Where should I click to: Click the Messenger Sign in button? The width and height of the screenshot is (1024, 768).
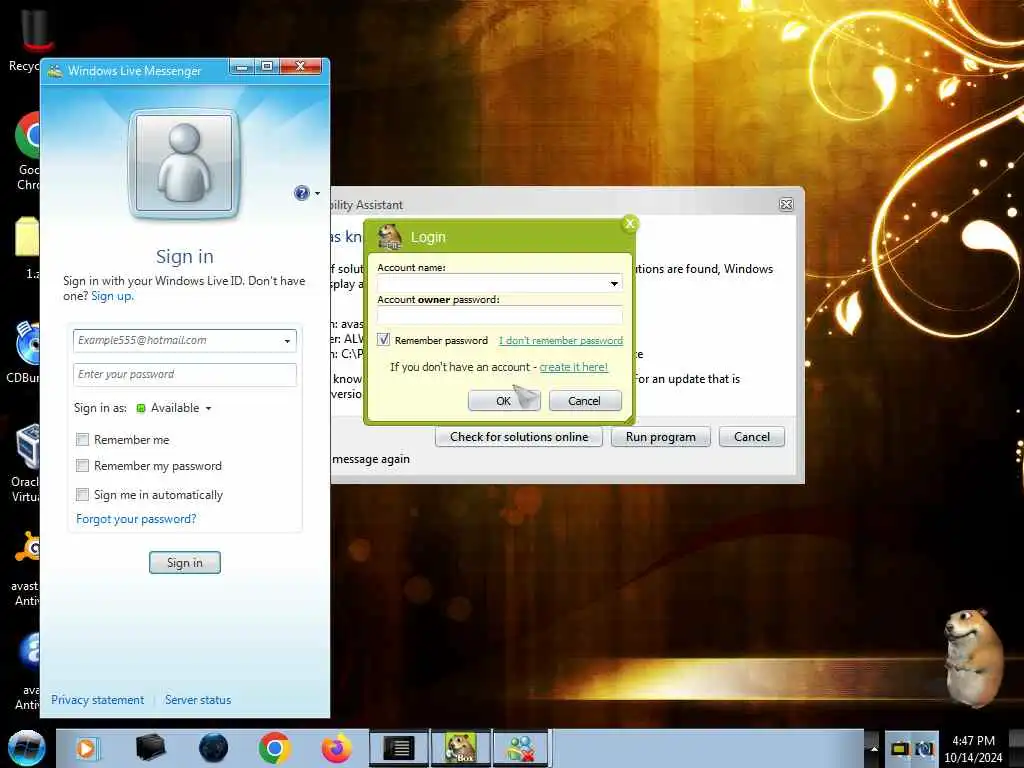pos(185,562)
